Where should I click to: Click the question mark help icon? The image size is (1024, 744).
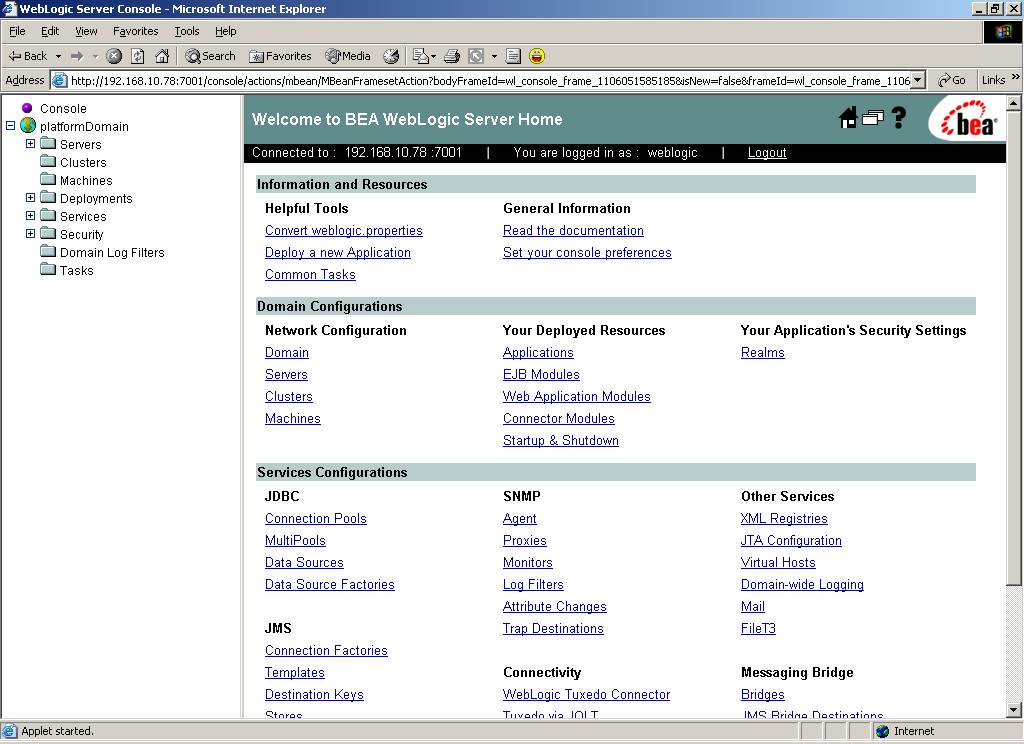click(899, 118)
